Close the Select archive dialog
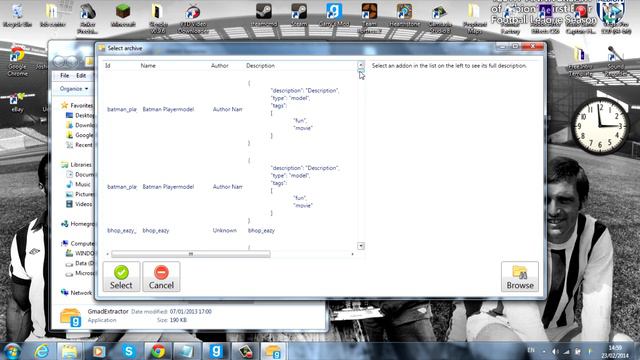Screen dimensions: 640x360 533,47
